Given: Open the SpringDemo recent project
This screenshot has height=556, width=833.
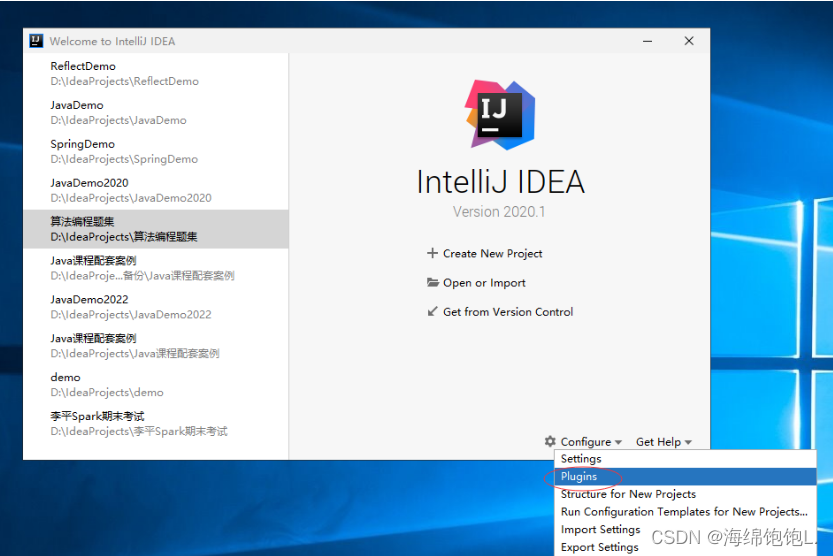Looking at the screenshot, I should pos(156,151).
